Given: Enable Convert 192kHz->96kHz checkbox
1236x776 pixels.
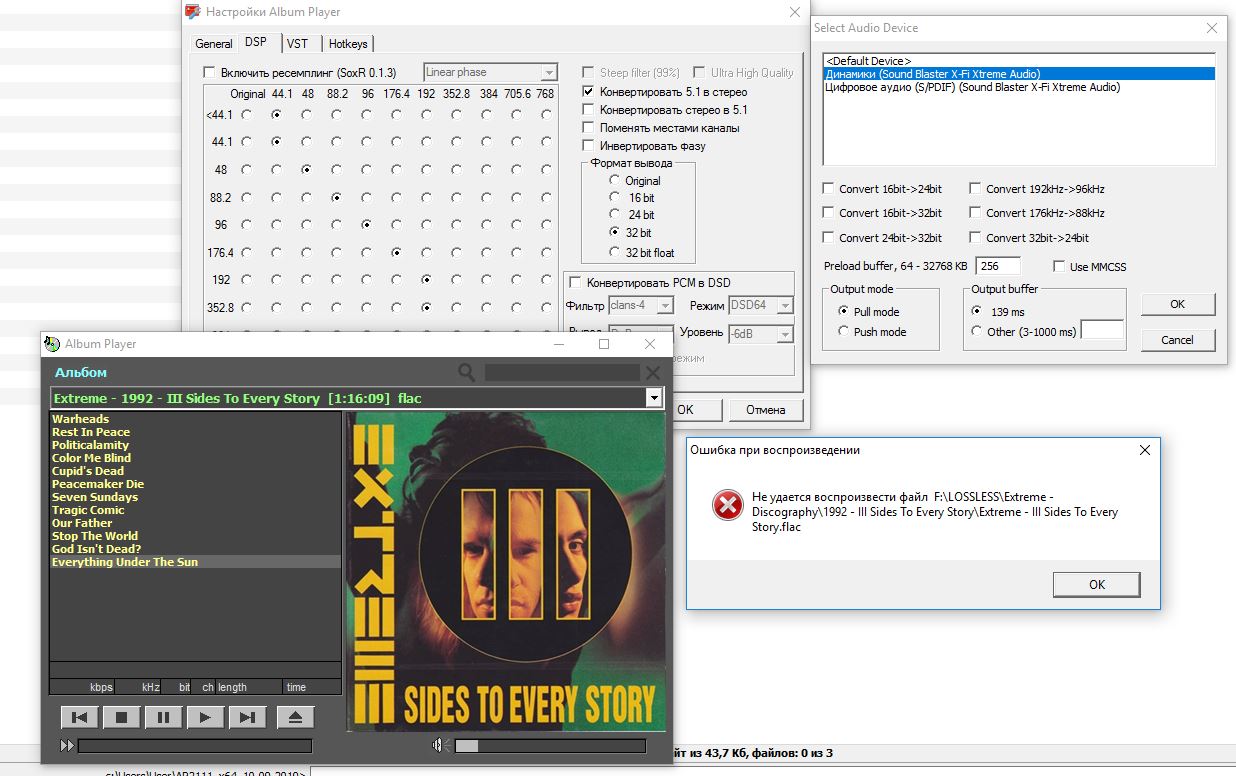Looking at the screenshot, I should pos(975,188).
